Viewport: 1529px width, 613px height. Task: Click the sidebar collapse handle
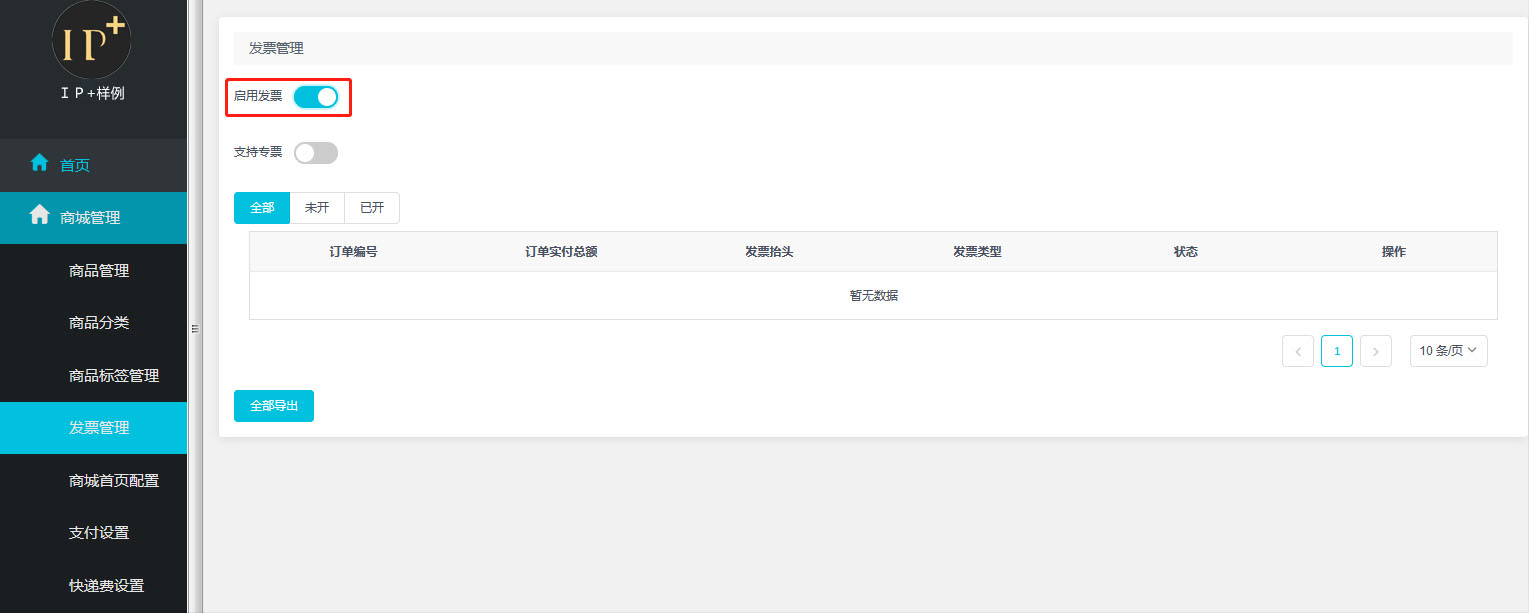click(x=194, y=328)
